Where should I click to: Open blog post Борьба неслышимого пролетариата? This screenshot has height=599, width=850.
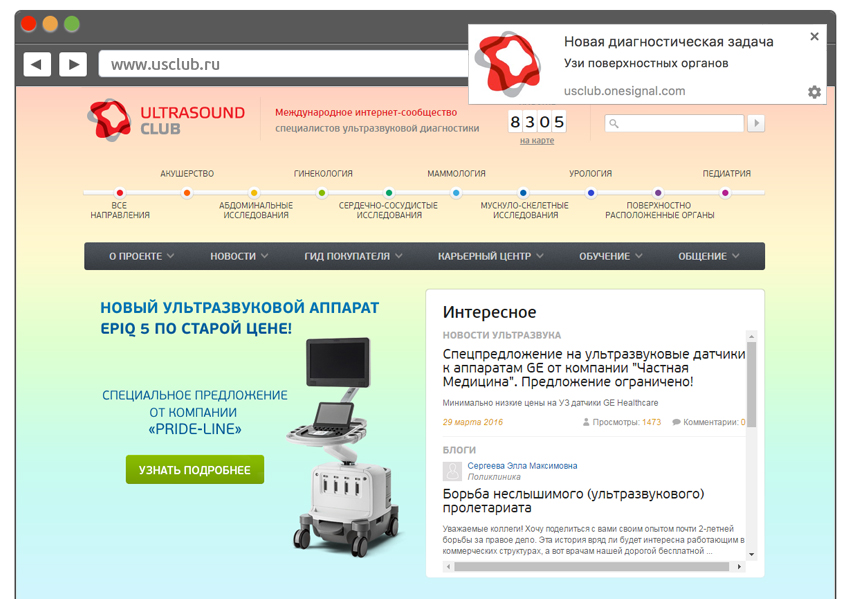[574, 501]
